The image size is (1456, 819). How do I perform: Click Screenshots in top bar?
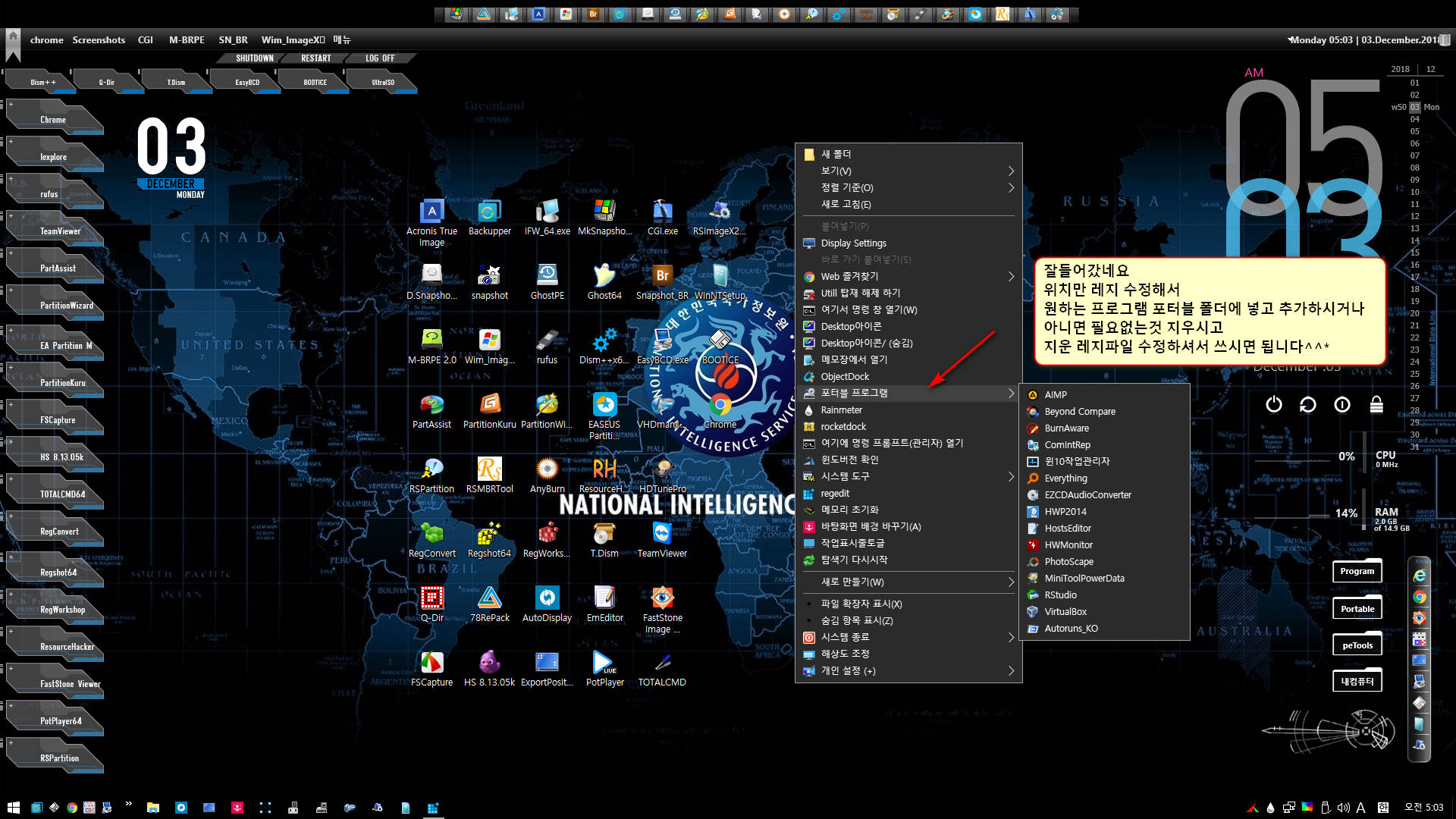coord(99,40)
